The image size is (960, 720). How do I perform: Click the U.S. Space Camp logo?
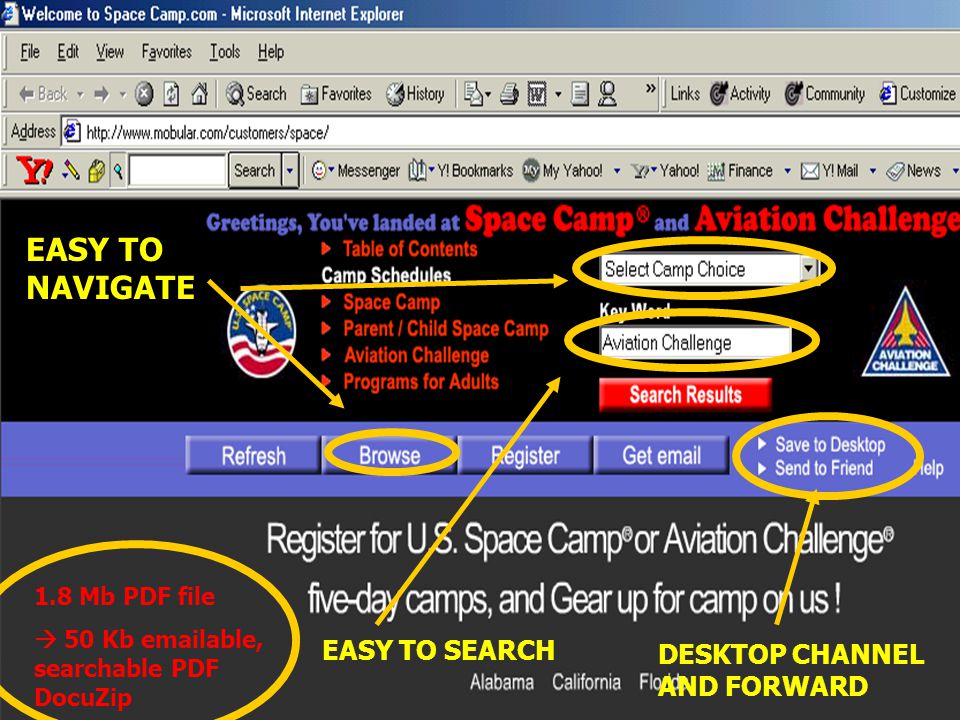262,331
